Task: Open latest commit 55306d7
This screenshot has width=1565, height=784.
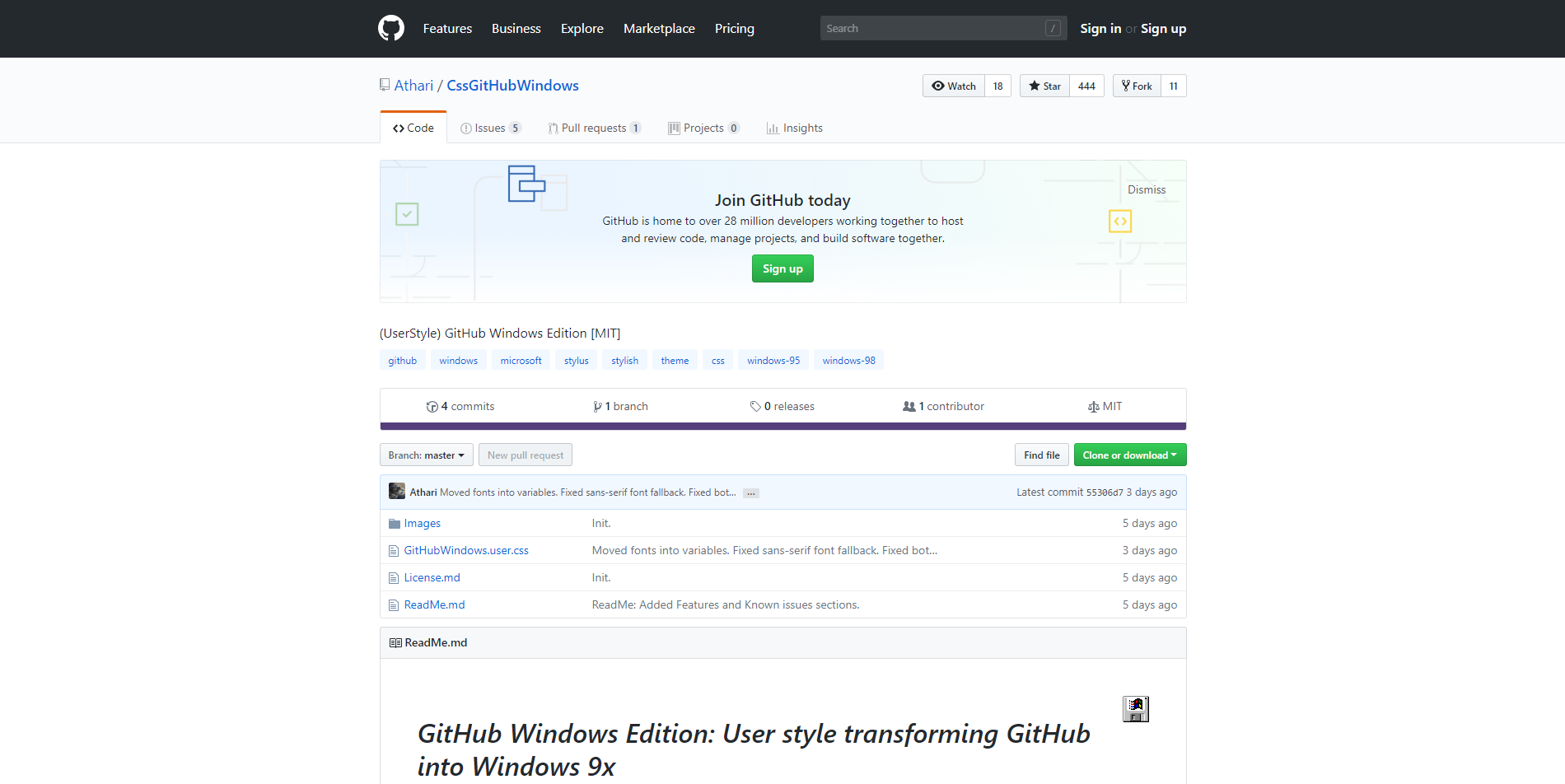Action: click(1105, 492)
